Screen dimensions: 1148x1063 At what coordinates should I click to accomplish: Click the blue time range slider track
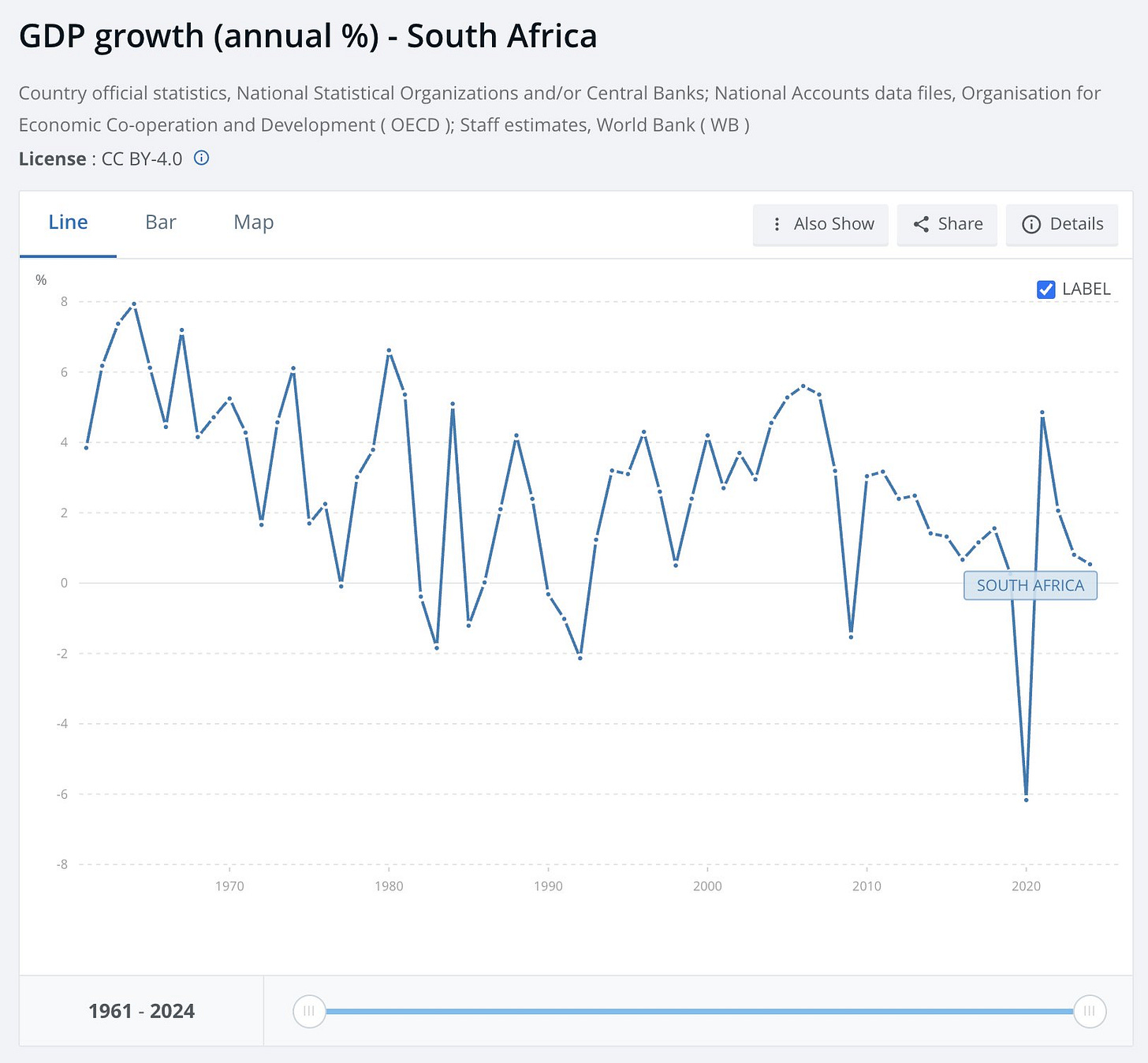coord(699,1011)
